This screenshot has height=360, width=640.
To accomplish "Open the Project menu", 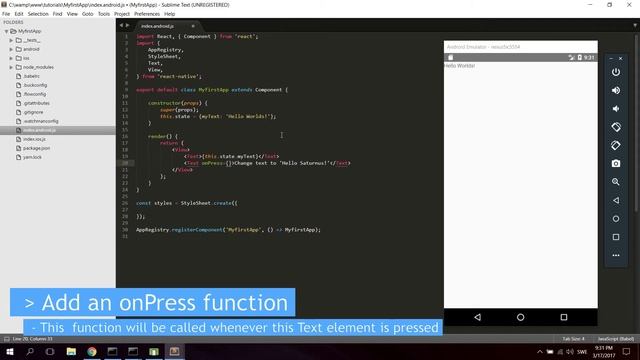I will [122, 14].
